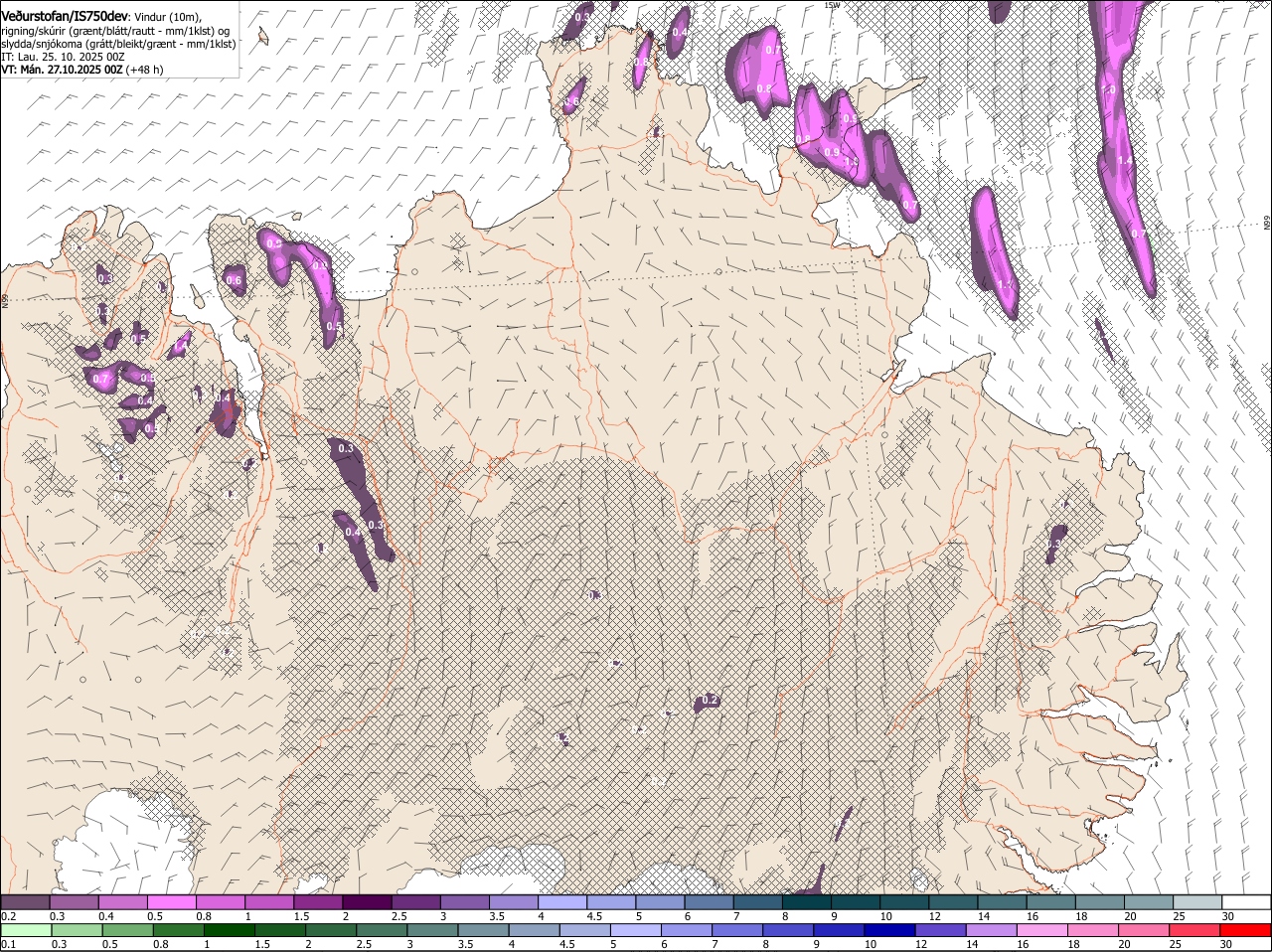The width and height of the screenshot is (1272, 952).
Task: Select the light lavender 4 swatch in upper scale
Action: 562,901
